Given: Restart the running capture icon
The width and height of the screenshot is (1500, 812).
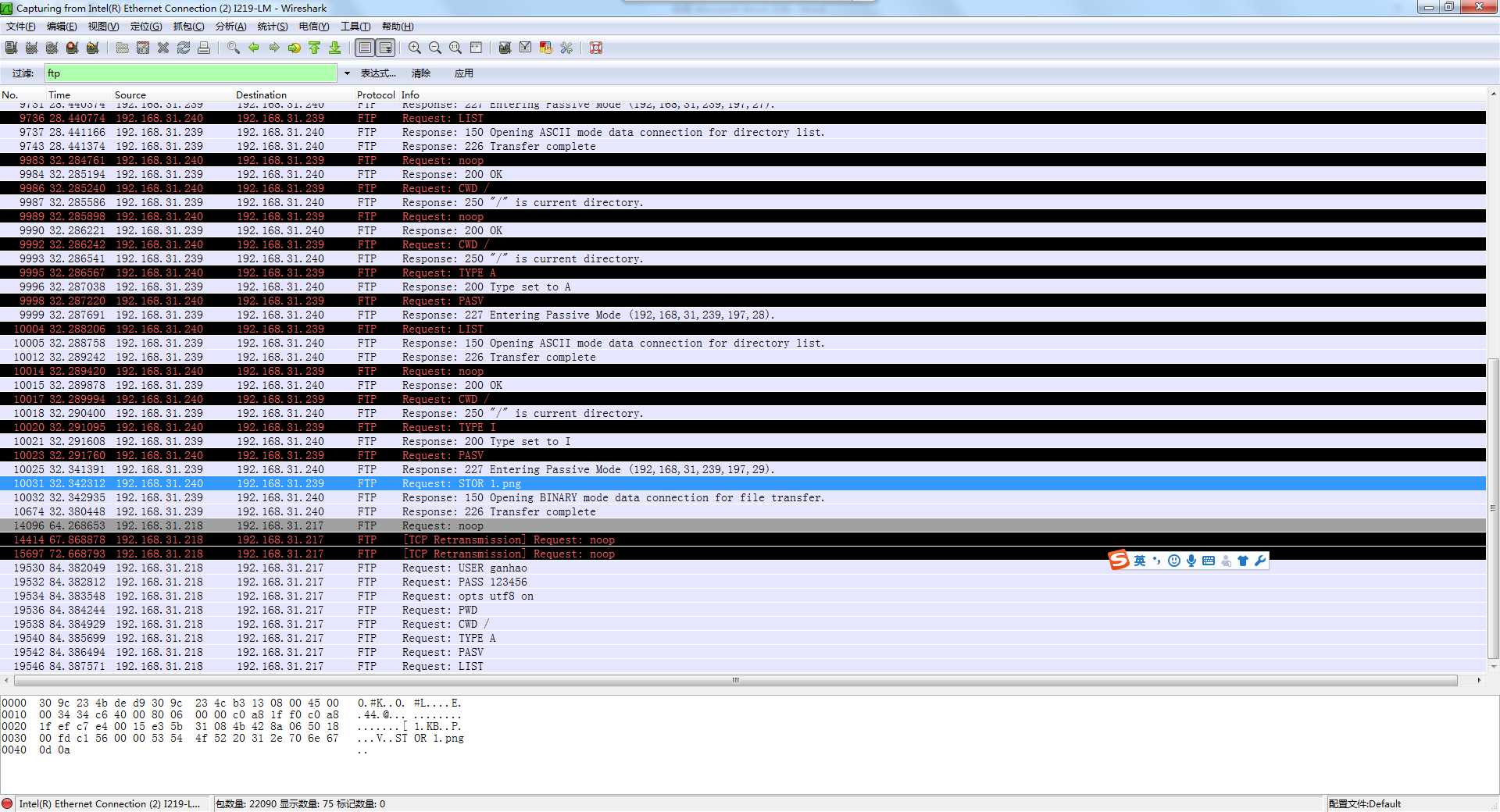Looking at the screenshot, I should [x=93, y=48].
